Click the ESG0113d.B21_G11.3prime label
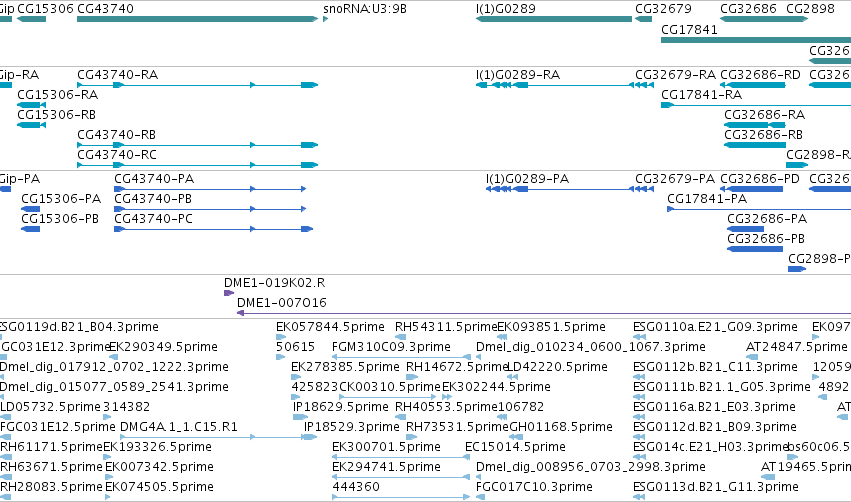851x502 pixels. click(715, 487)
